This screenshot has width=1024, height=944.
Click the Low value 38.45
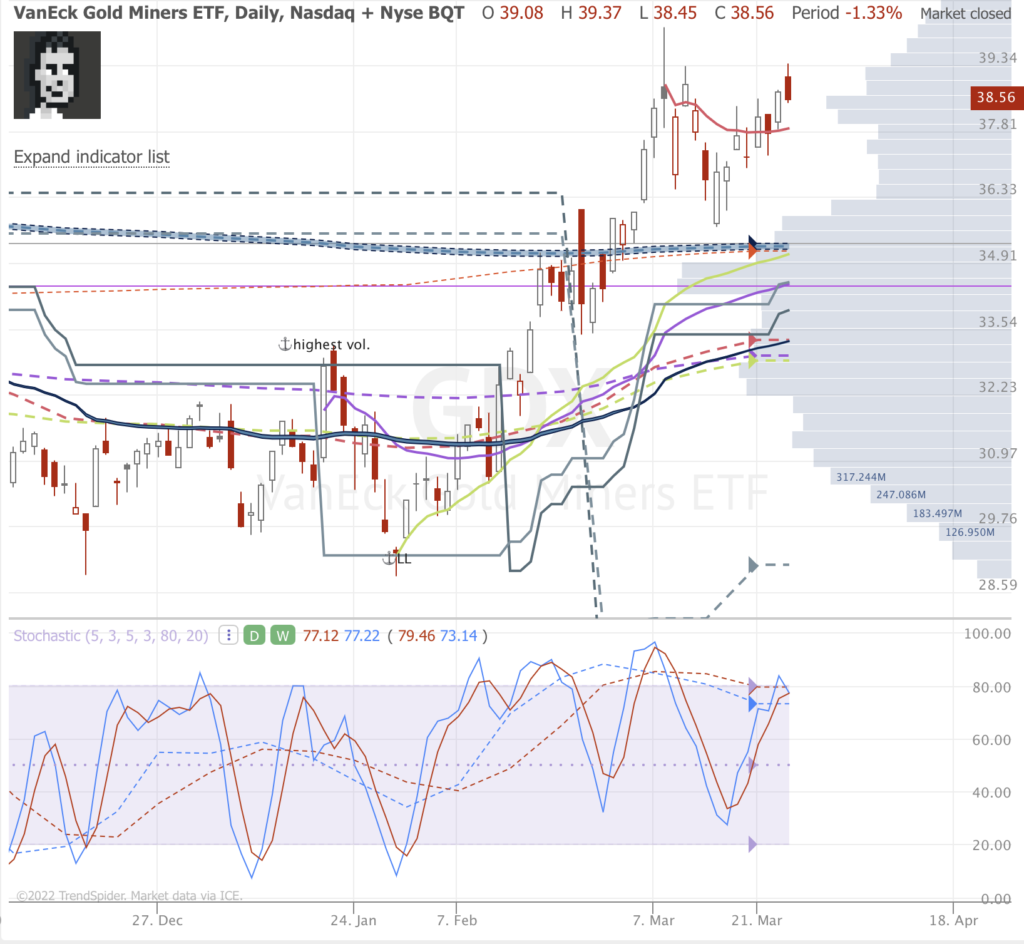coord(675,12)
